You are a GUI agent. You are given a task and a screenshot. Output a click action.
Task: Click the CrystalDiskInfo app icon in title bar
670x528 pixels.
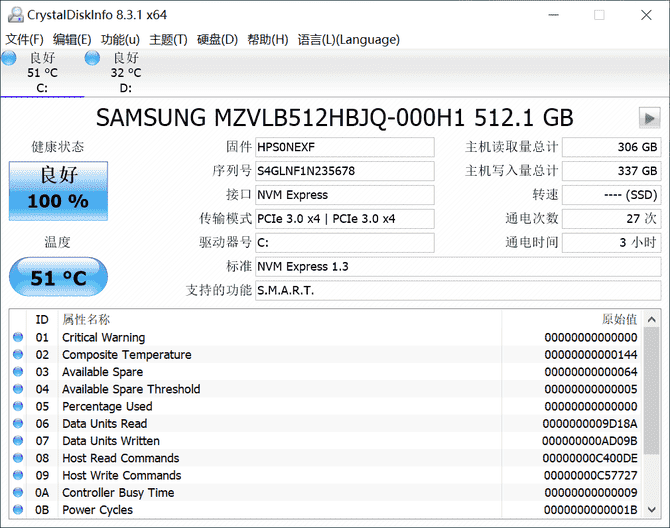click(x=15, y=15)
